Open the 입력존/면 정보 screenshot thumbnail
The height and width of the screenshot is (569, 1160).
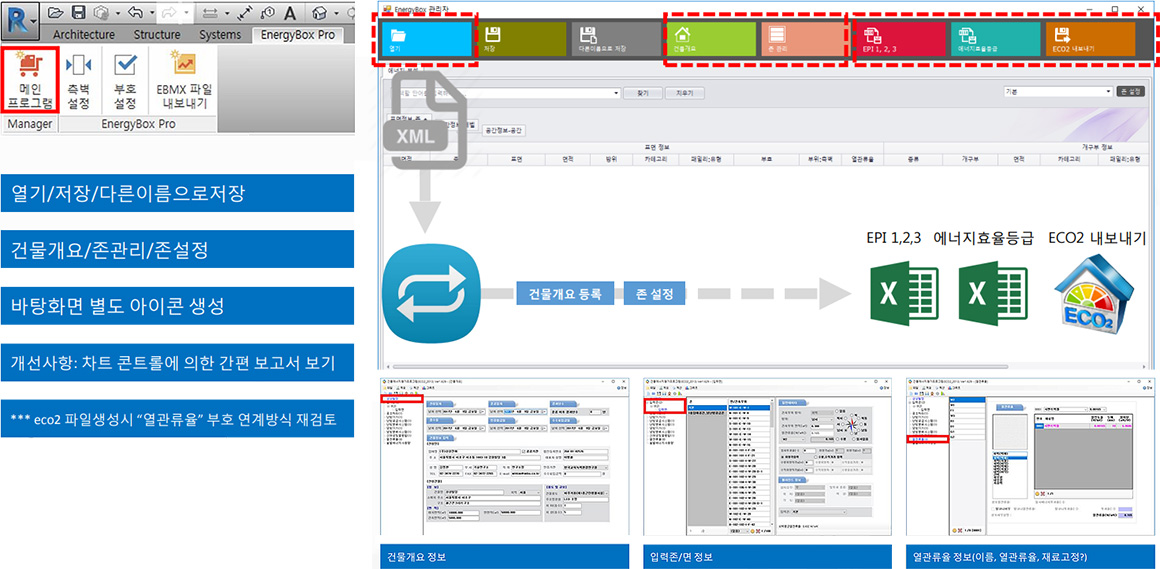(x=768, y=456)
